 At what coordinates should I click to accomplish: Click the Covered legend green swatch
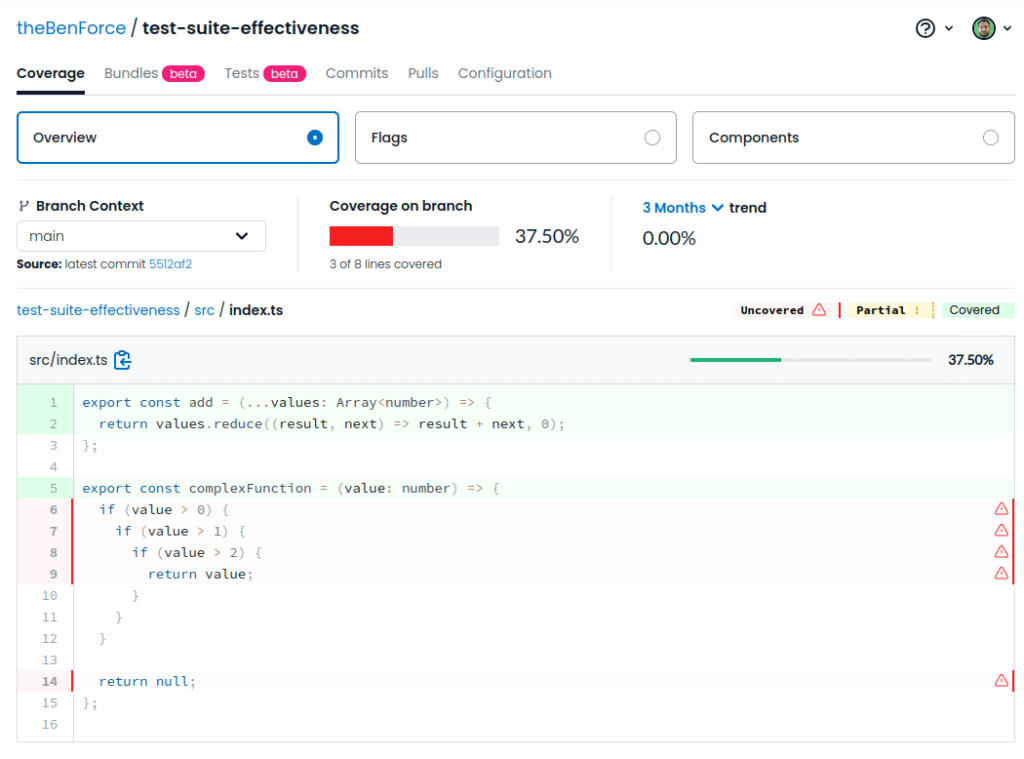978,310
